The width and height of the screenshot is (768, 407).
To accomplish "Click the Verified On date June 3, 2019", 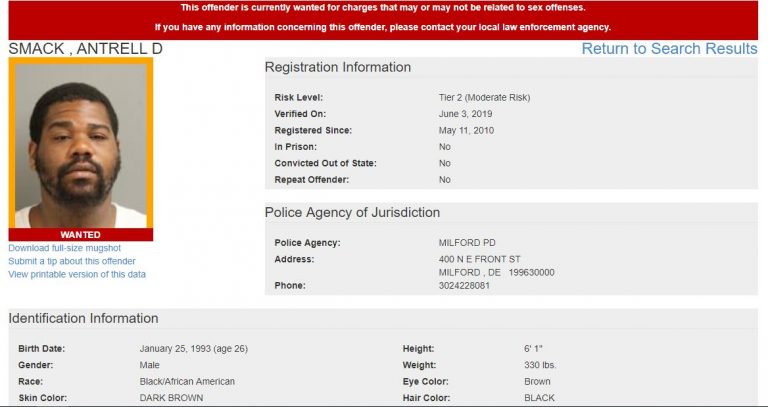I will tap(466, 114).
